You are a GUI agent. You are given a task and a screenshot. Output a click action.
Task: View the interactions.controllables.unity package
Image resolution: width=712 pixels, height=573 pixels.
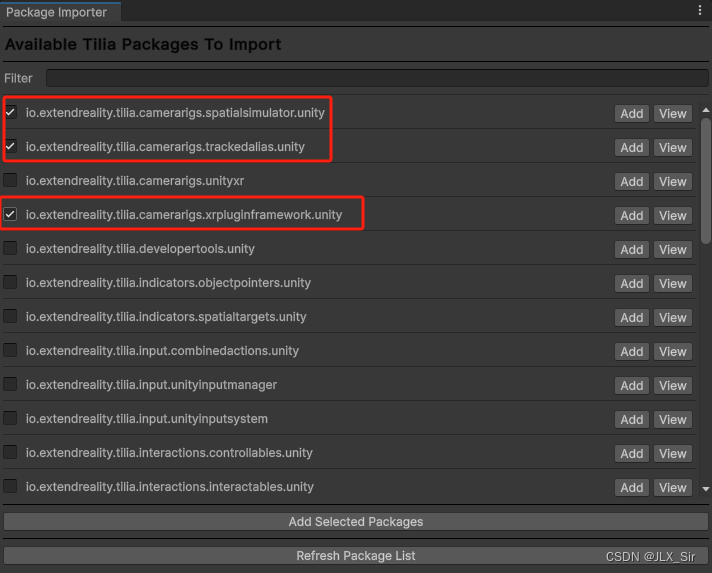pyautogui.click(x=672, y=454)
